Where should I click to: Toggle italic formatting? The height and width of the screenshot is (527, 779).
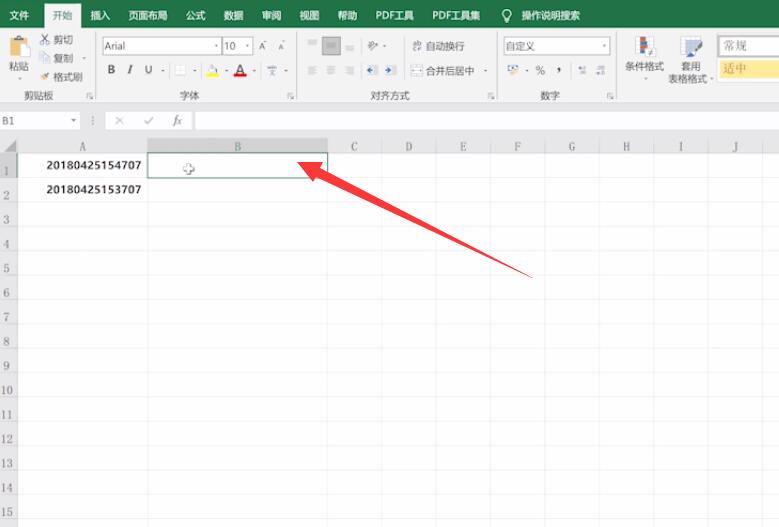tap(130, 70)
